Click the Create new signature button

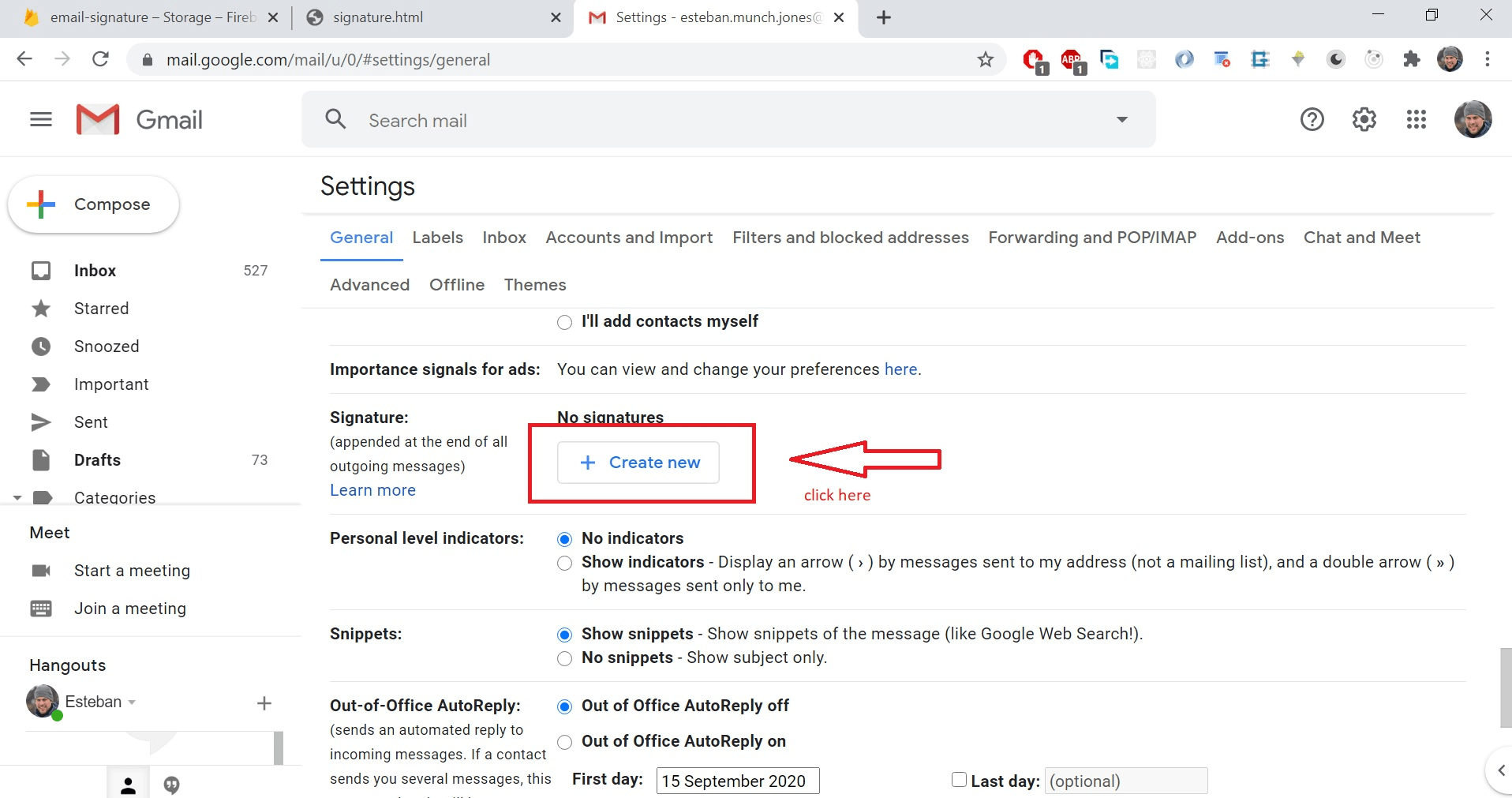pyautogui.click(x=638, y=463)
